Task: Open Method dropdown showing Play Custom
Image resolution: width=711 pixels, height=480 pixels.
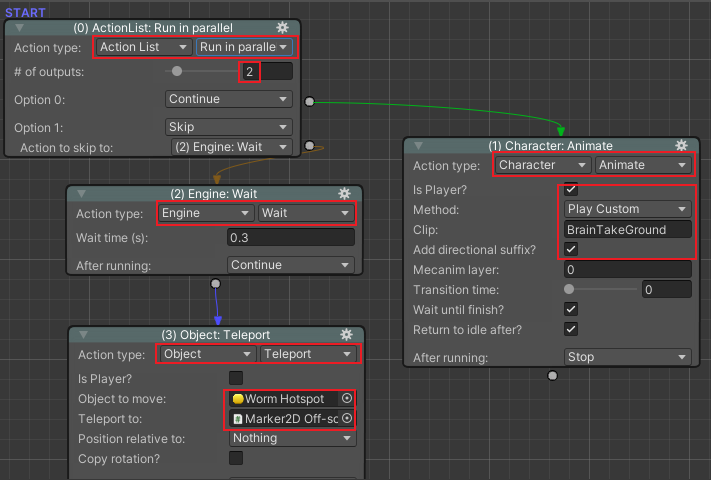Action: click(x=626, y=209)
